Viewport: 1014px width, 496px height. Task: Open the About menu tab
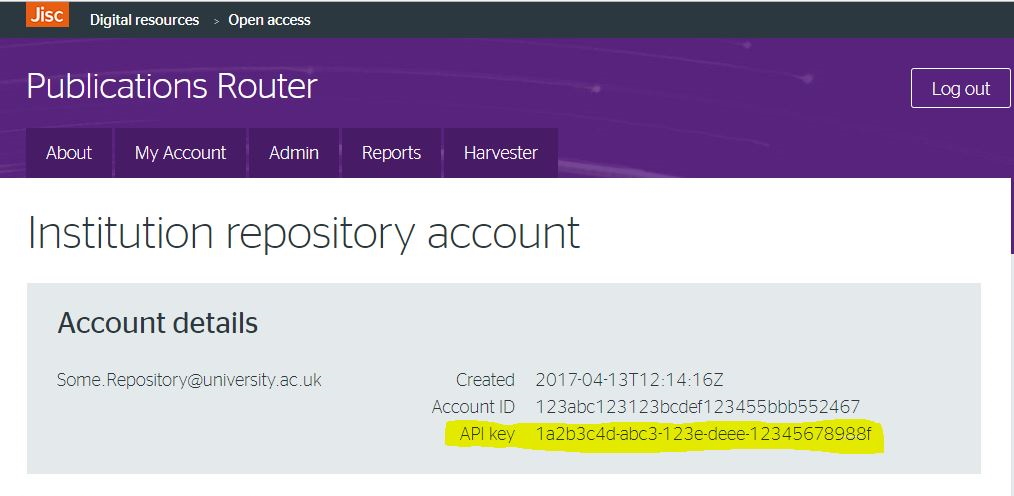[x=69, y=153]
